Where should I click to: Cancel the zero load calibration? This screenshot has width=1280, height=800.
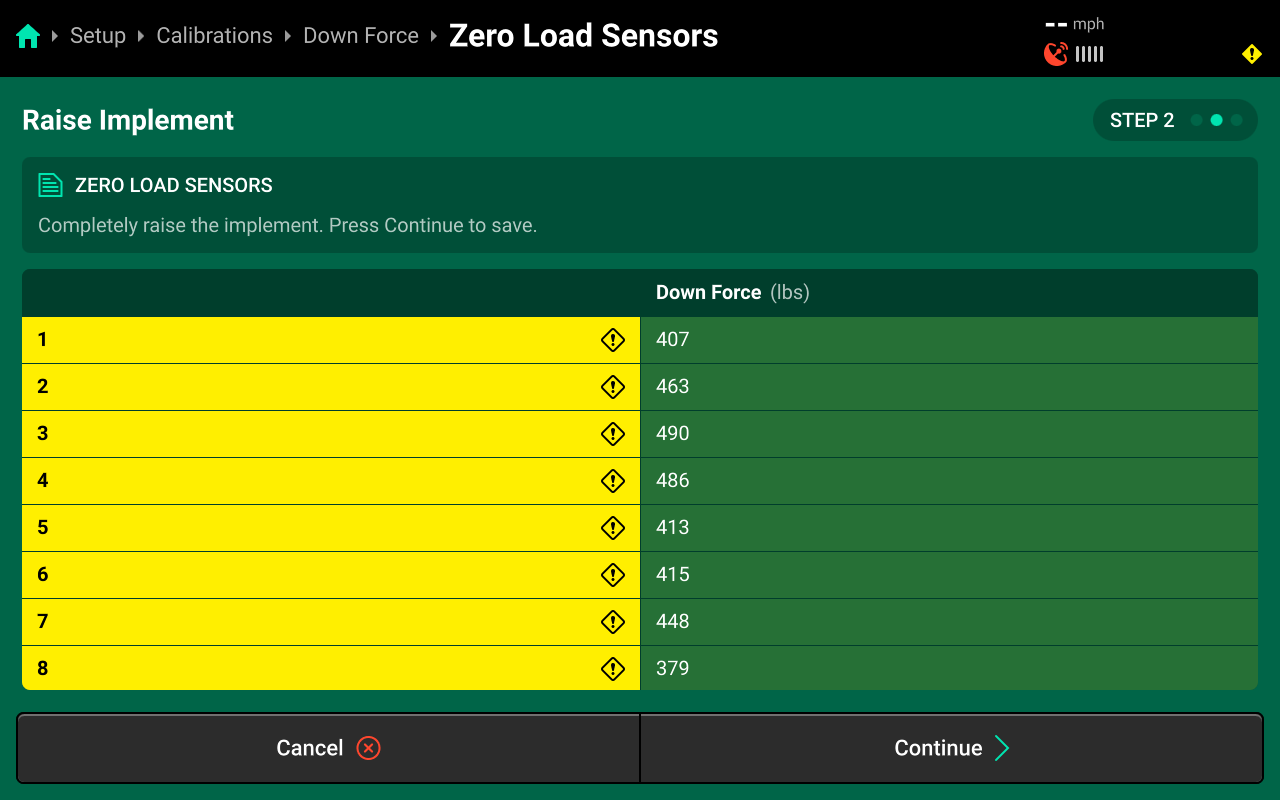tap(328, 748)
